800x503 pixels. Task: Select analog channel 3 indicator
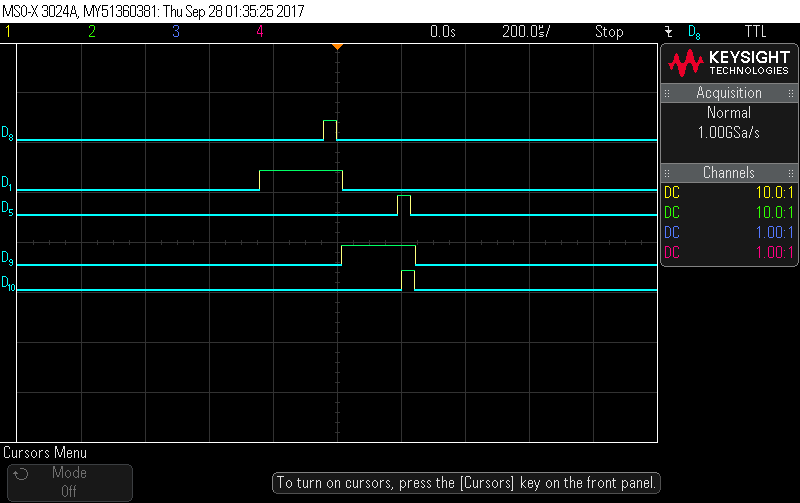click(176, 32)
